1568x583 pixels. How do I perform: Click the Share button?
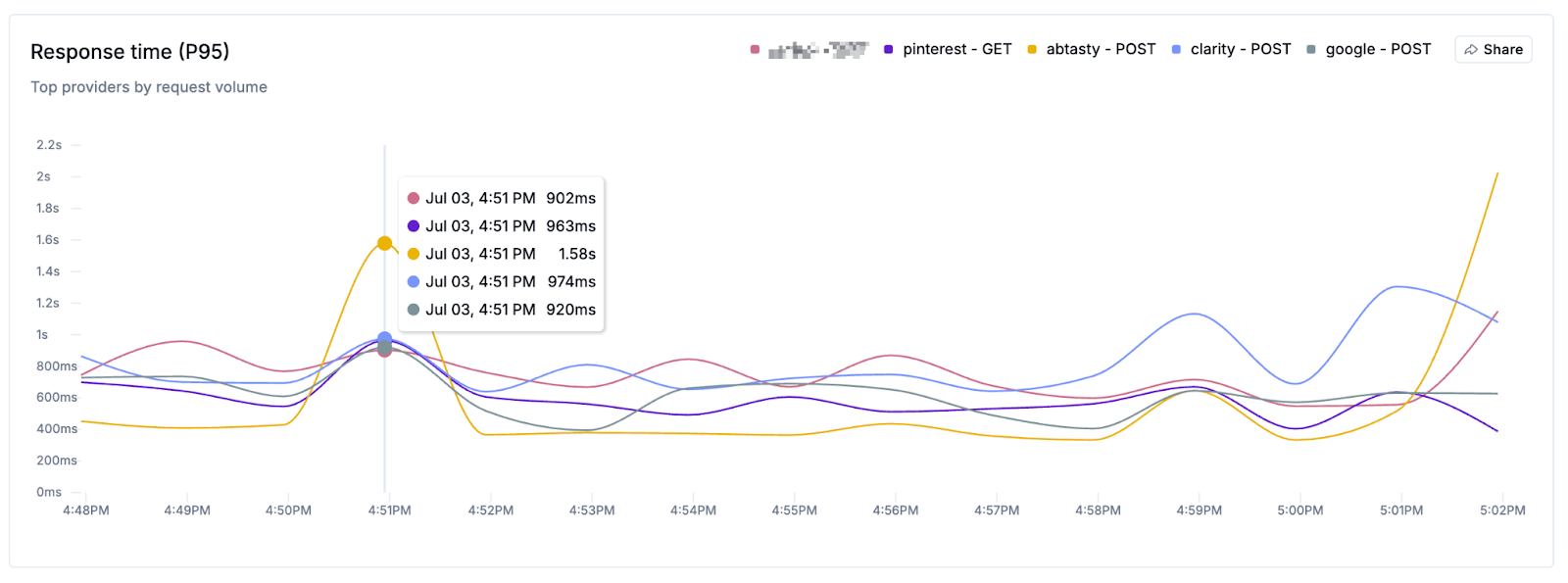[x=1493, y=50]
